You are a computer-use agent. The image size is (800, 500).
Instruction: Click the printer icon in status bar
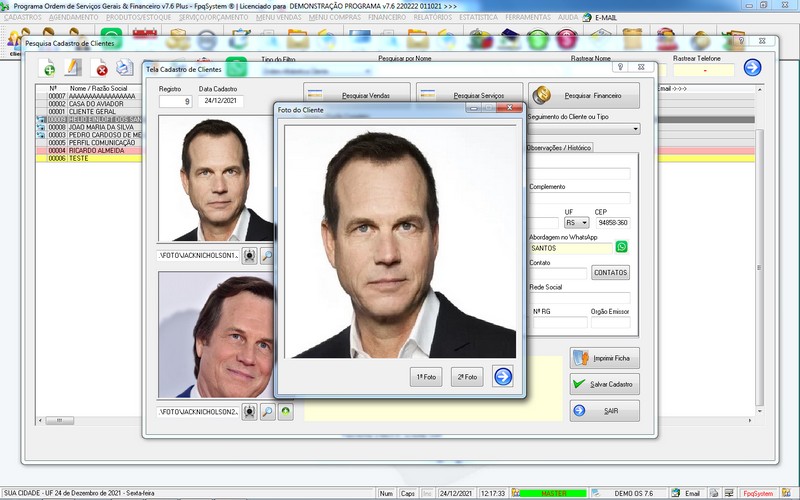click(x=714, y=493)
